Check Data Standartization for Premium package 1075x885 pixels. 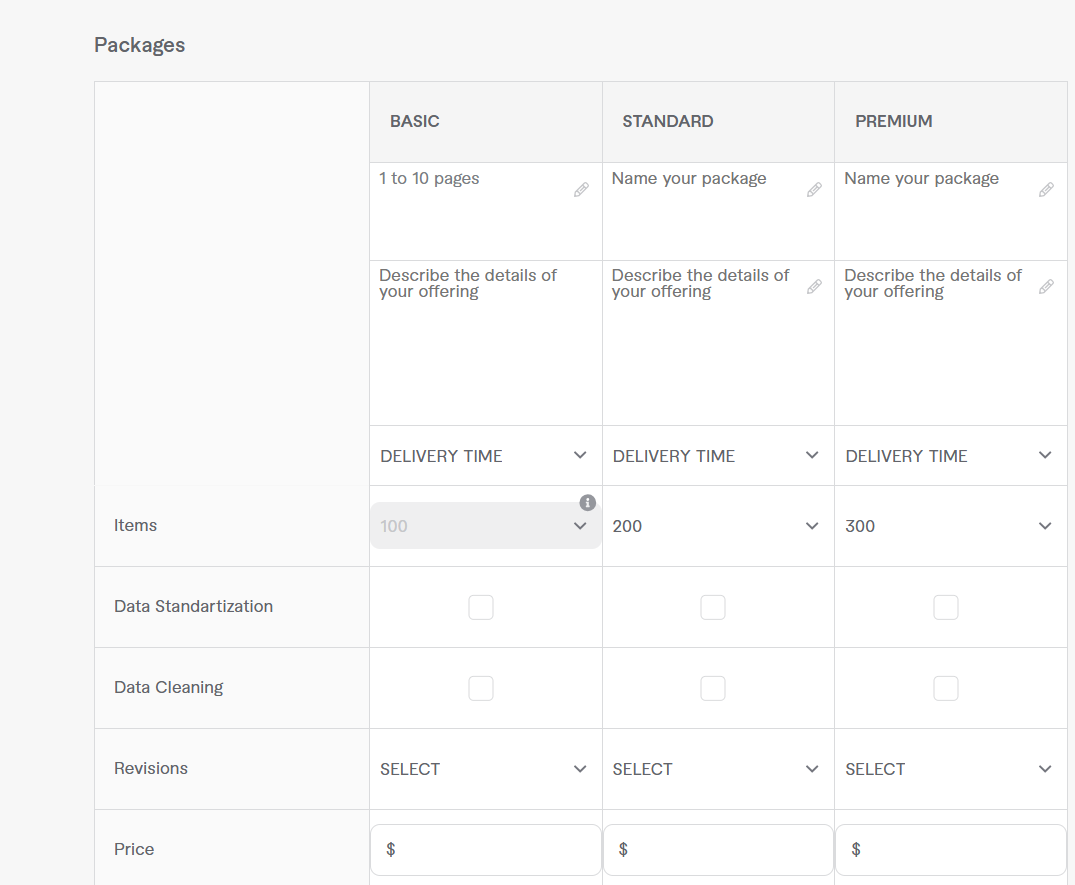(x=945, y=607)
